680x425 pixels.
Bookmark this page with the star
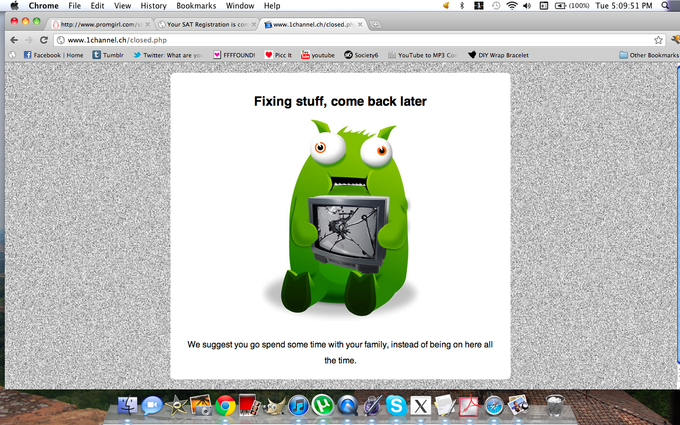[x=658, y=40]
